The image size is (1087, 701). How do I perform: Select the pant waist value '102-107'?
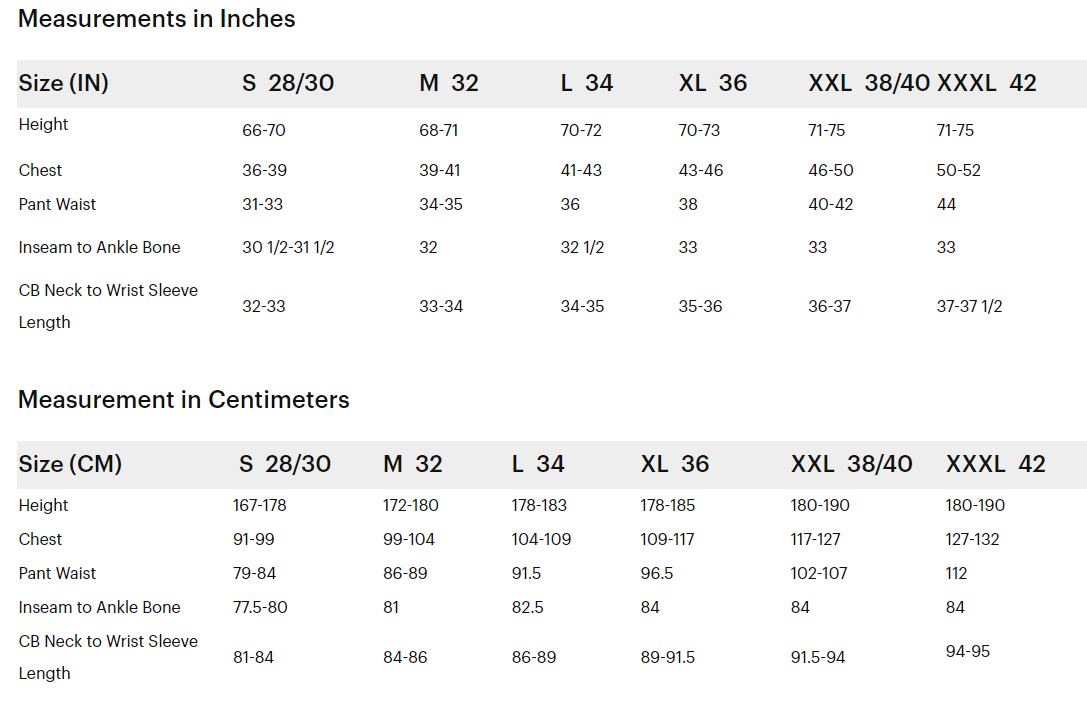[x=819, y=573]
